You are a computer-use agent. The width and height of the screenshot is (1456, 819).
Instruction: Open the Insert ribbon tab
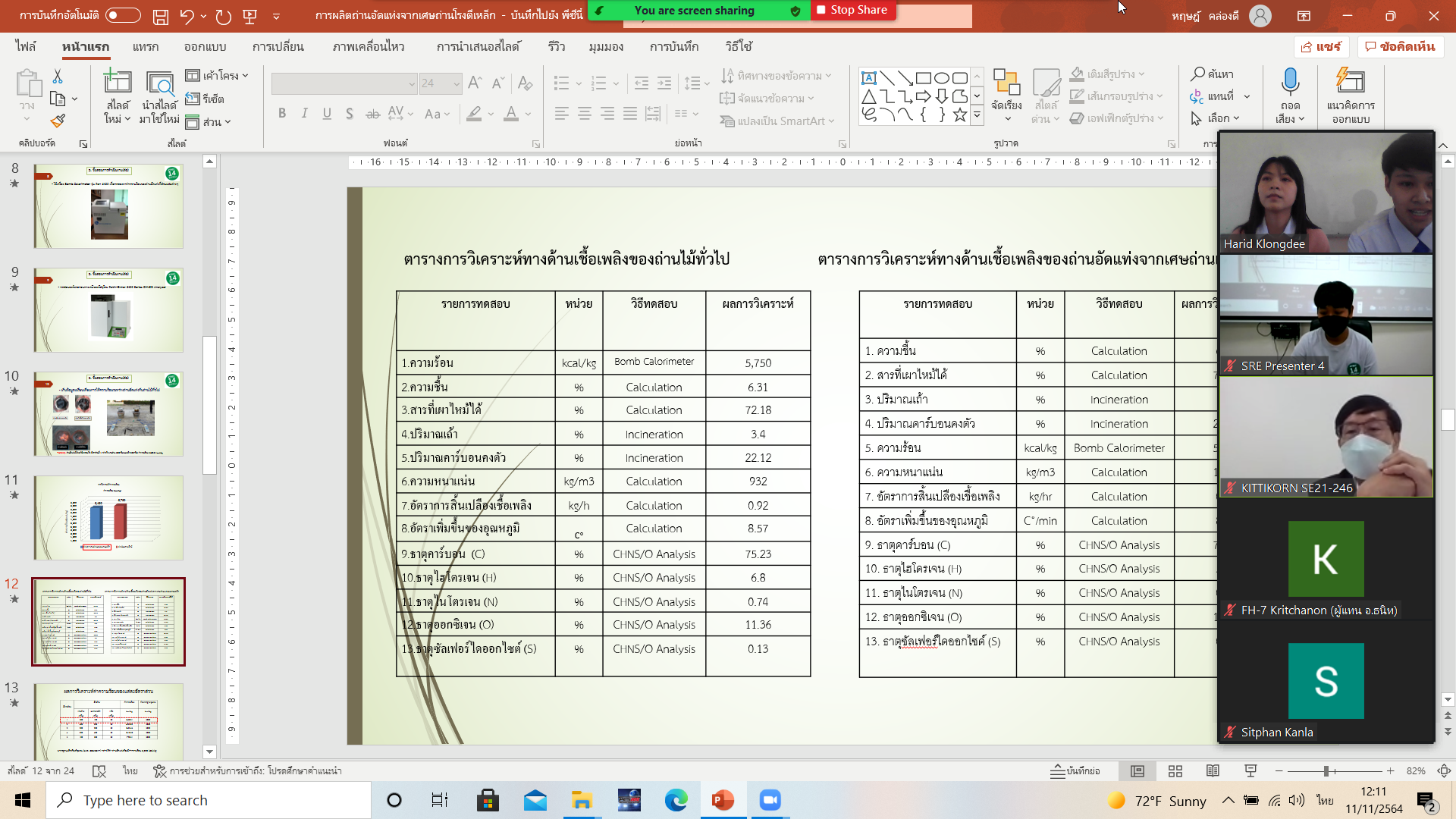(146, 46)
